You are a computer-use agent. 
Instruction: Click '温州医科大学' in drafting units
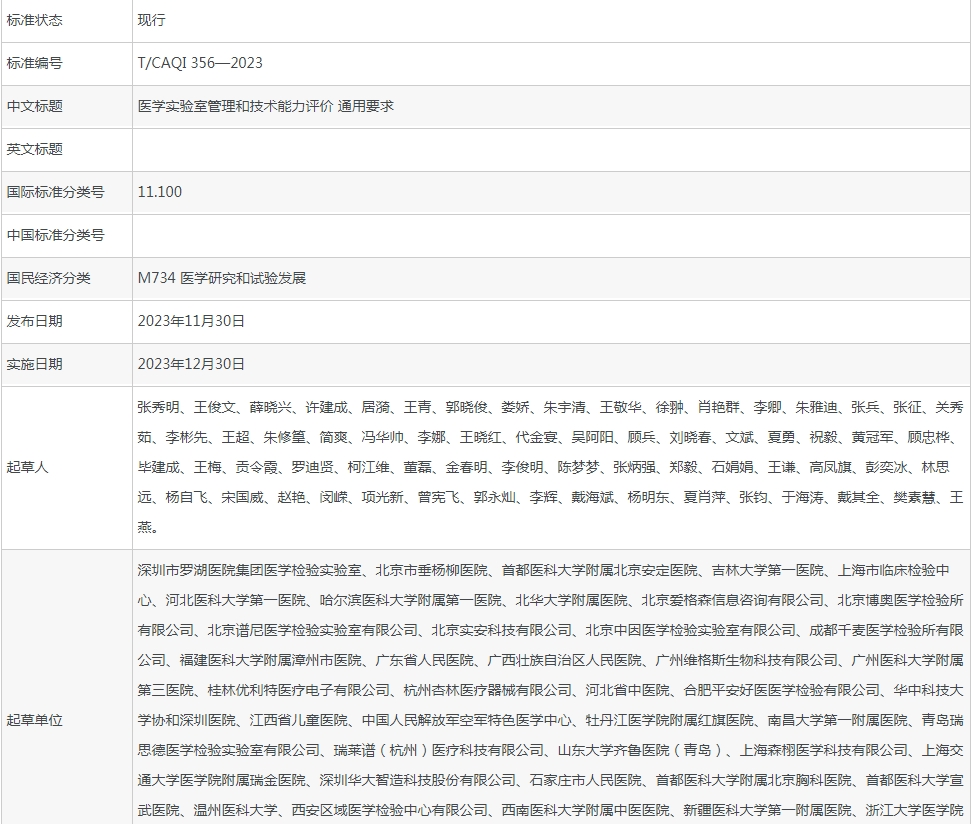click(236, 810)
